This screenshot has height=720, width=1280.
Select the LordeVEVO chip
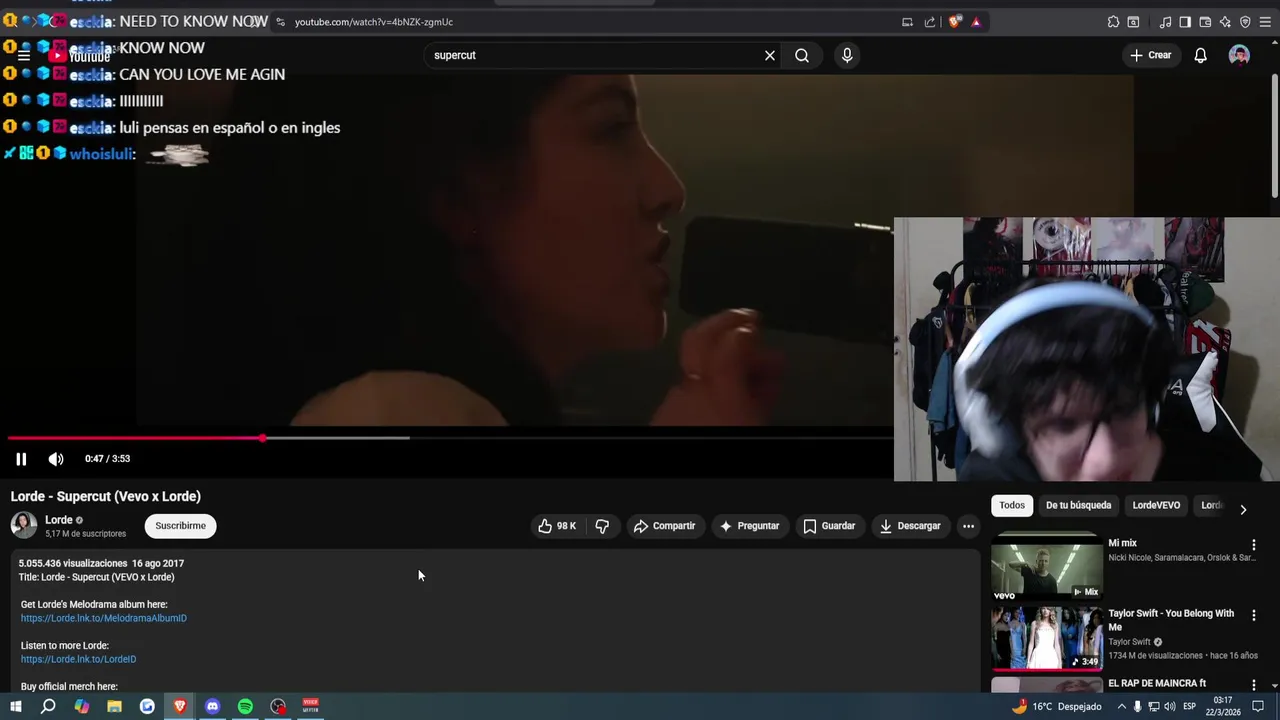coord(1156,505)
